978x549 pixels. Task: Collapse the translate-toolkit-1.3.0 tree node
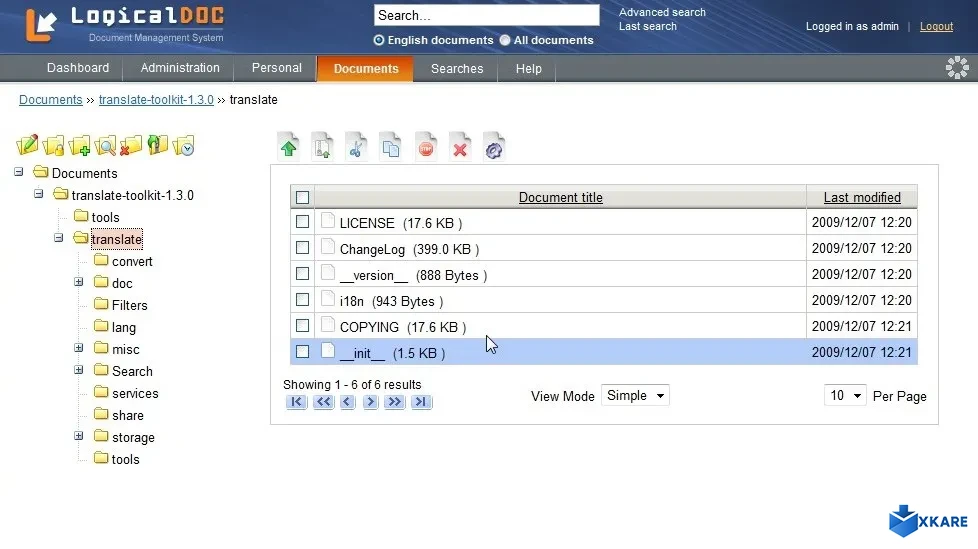click(x=39, y=193)
